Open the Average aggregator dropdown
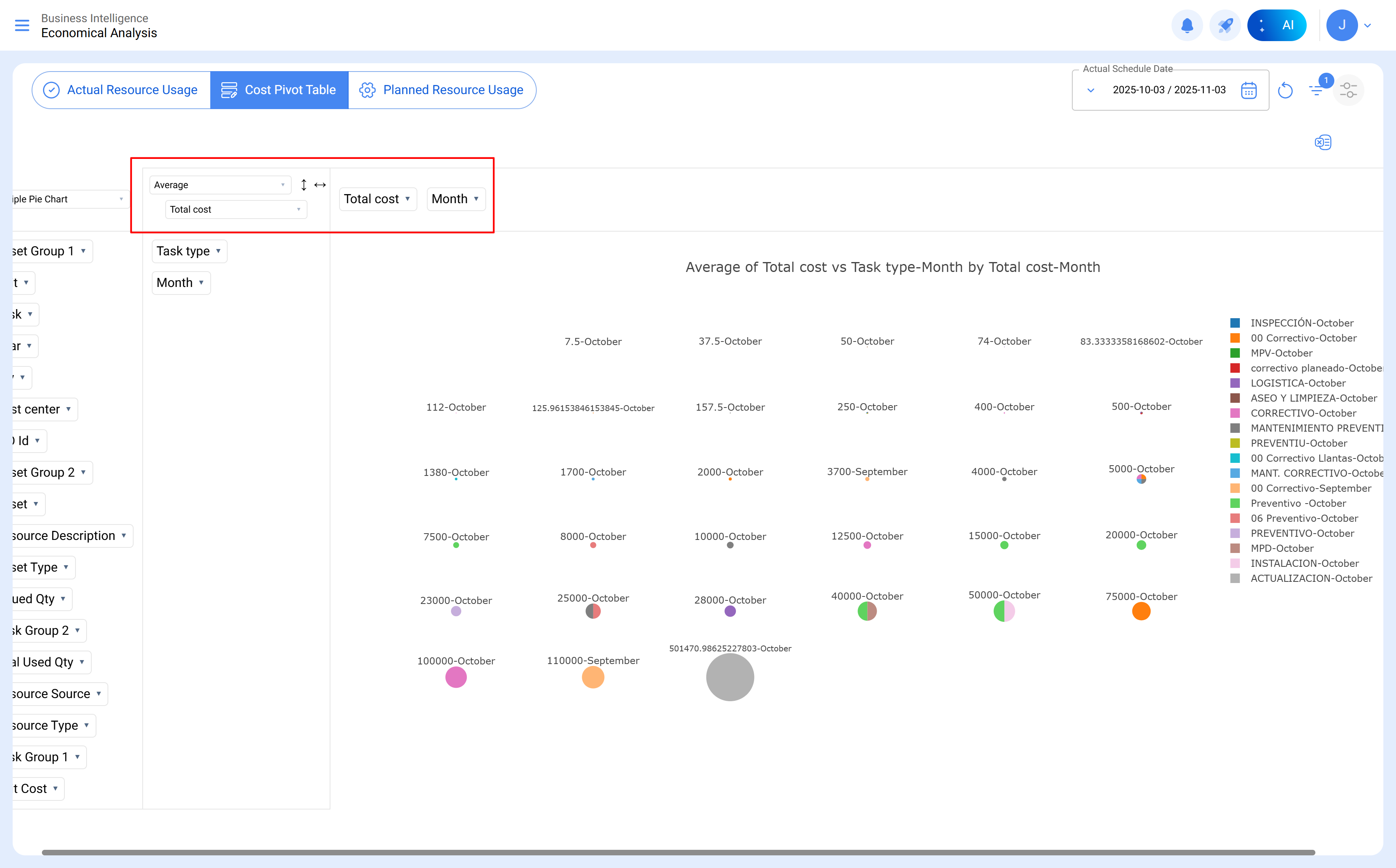Image resolution: width=1396 pixels, height=868 pixels. point(220,185)
